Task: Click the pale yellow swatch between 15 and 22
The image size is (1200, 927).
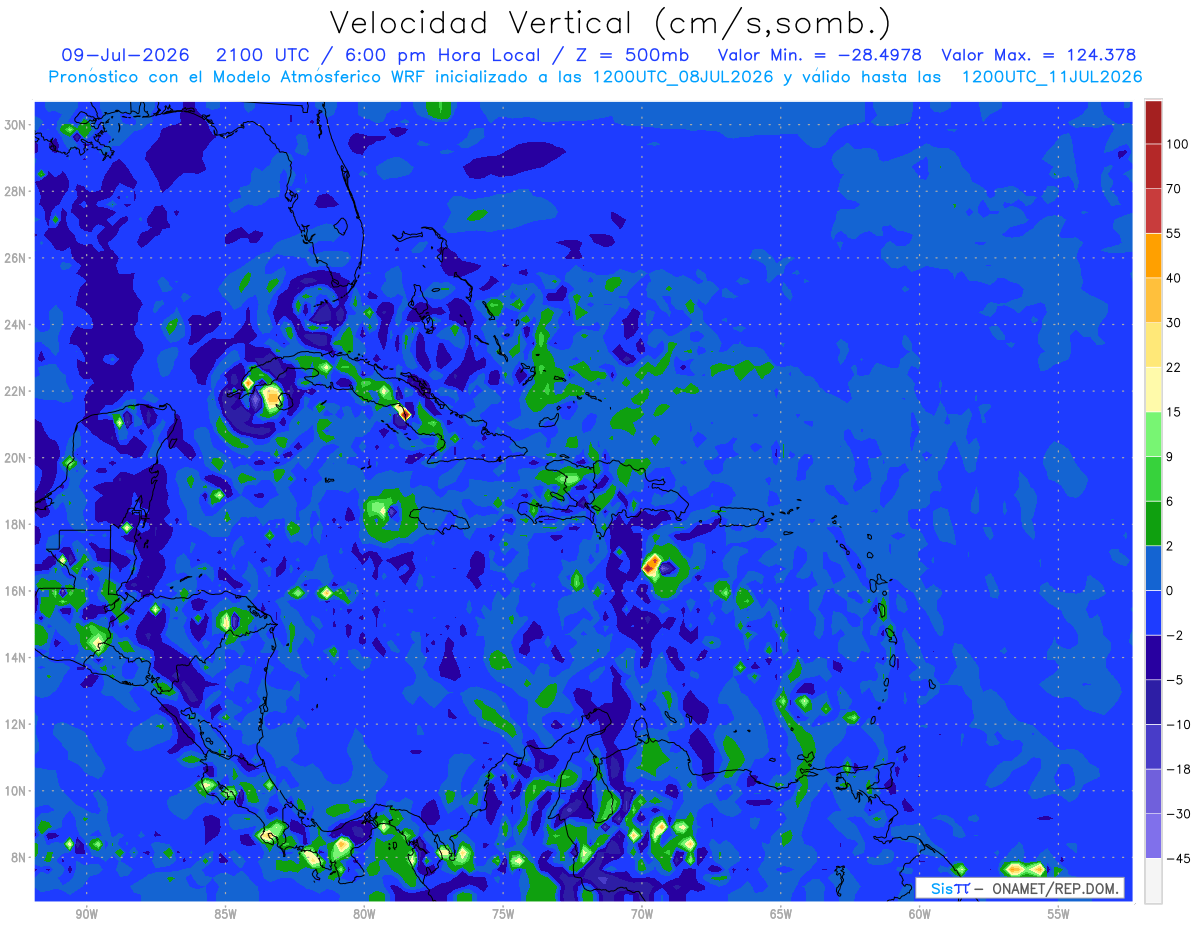Action: coord(1153,390)
